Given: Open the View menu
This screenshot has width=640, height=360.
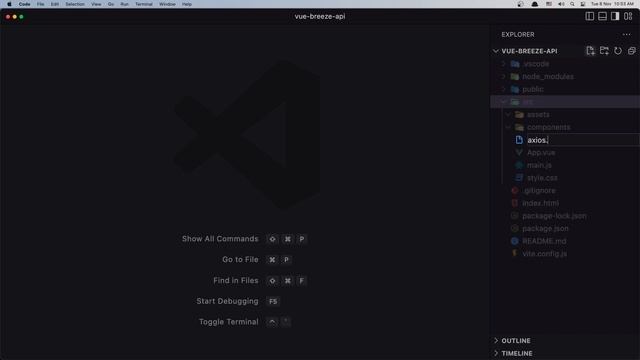Looking at the screenshot, I should 96,4.
